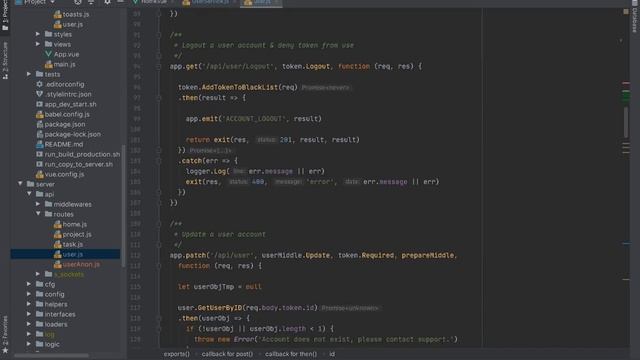Open vue.config.js file
640x360 pixels.
60,174
